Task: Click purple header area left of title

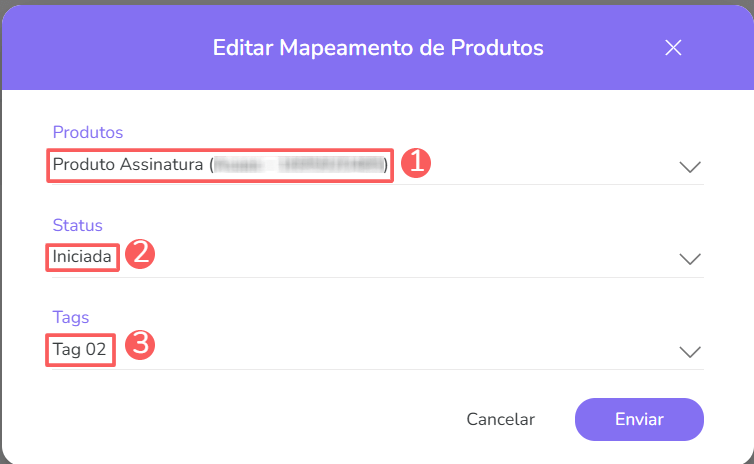Action: [100, 48]
